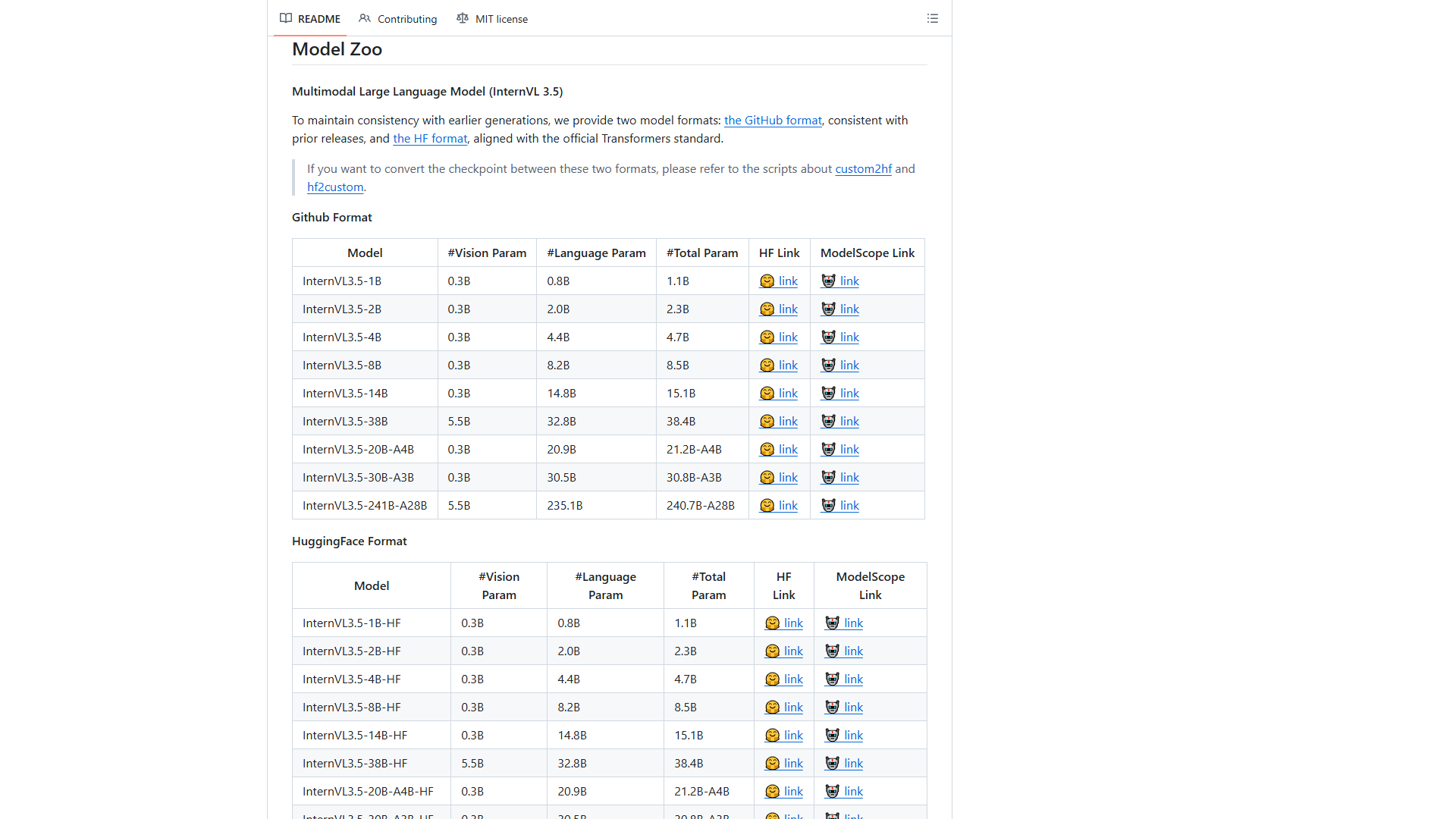The width and height of the screenshot is (1456, 819).
Task: Click ModelScope icon link for InternVL3.5-241B-A28B
Action: click(x=840, y=505)
